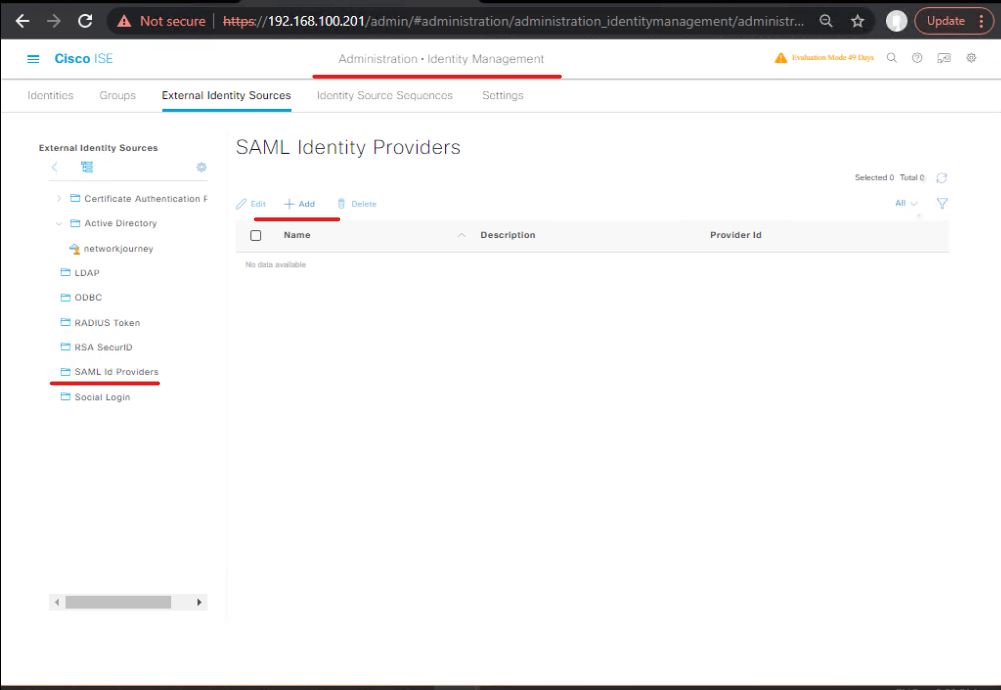Screen dimensions: 1001x690
Task: Open the ISE search icon
Action: (x=892, y=58)
